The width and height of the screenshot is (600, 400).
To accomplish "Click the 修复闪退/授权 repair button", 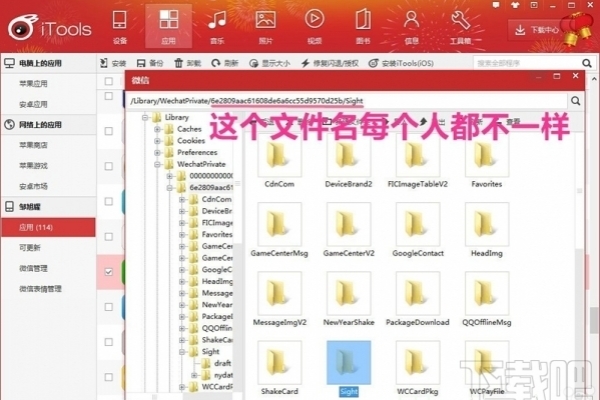I will point(330,63).
